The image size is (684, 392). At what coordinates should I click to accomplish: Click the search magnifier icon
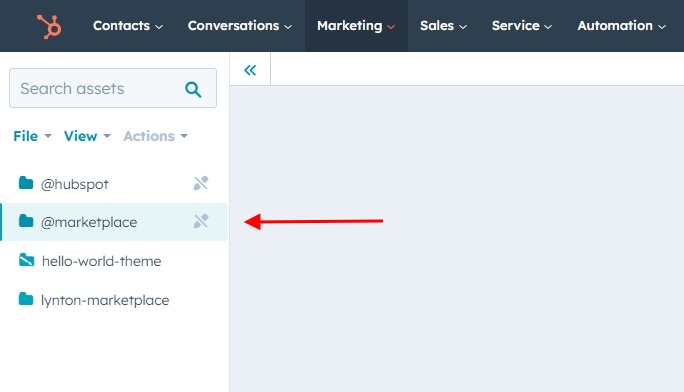tap(193, 89)
